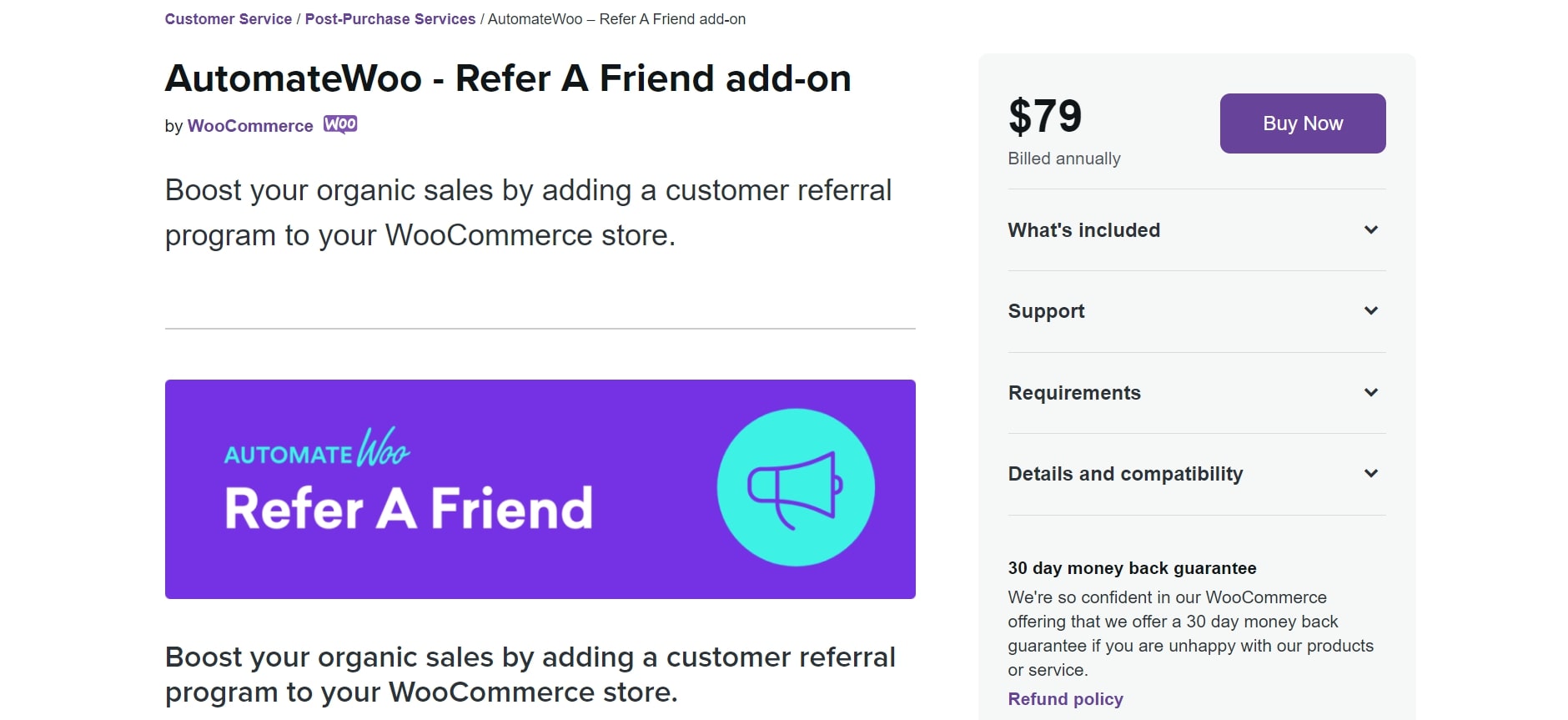Viewport: 1568px width, 720px height.
Task: Open the Post-Purchase Services breadcrumb
Action: (390, 19)
